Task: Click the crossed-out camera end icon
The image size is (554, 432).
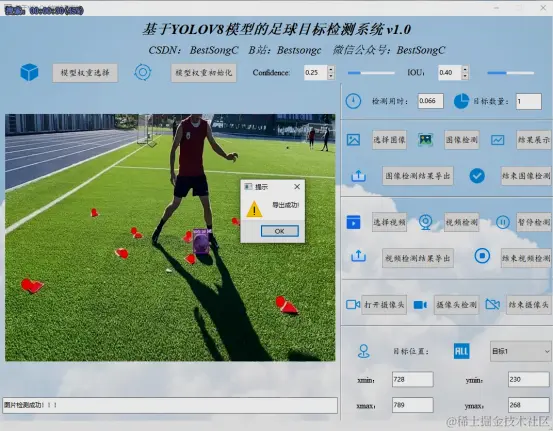Action: coord(493,304)
